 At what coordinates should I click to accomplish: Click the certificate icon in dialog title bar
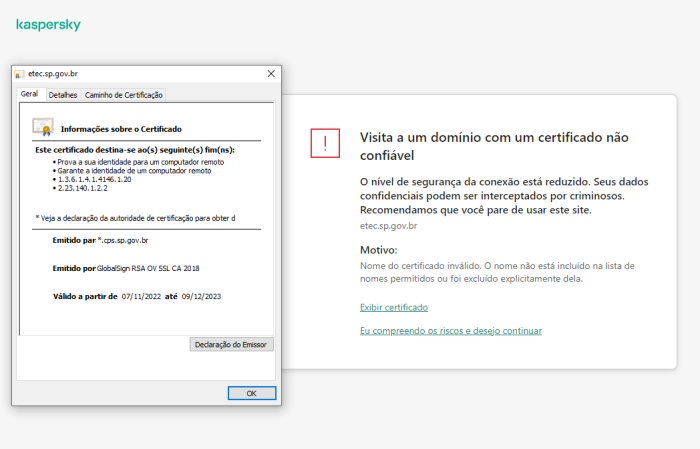pos(19,74)
